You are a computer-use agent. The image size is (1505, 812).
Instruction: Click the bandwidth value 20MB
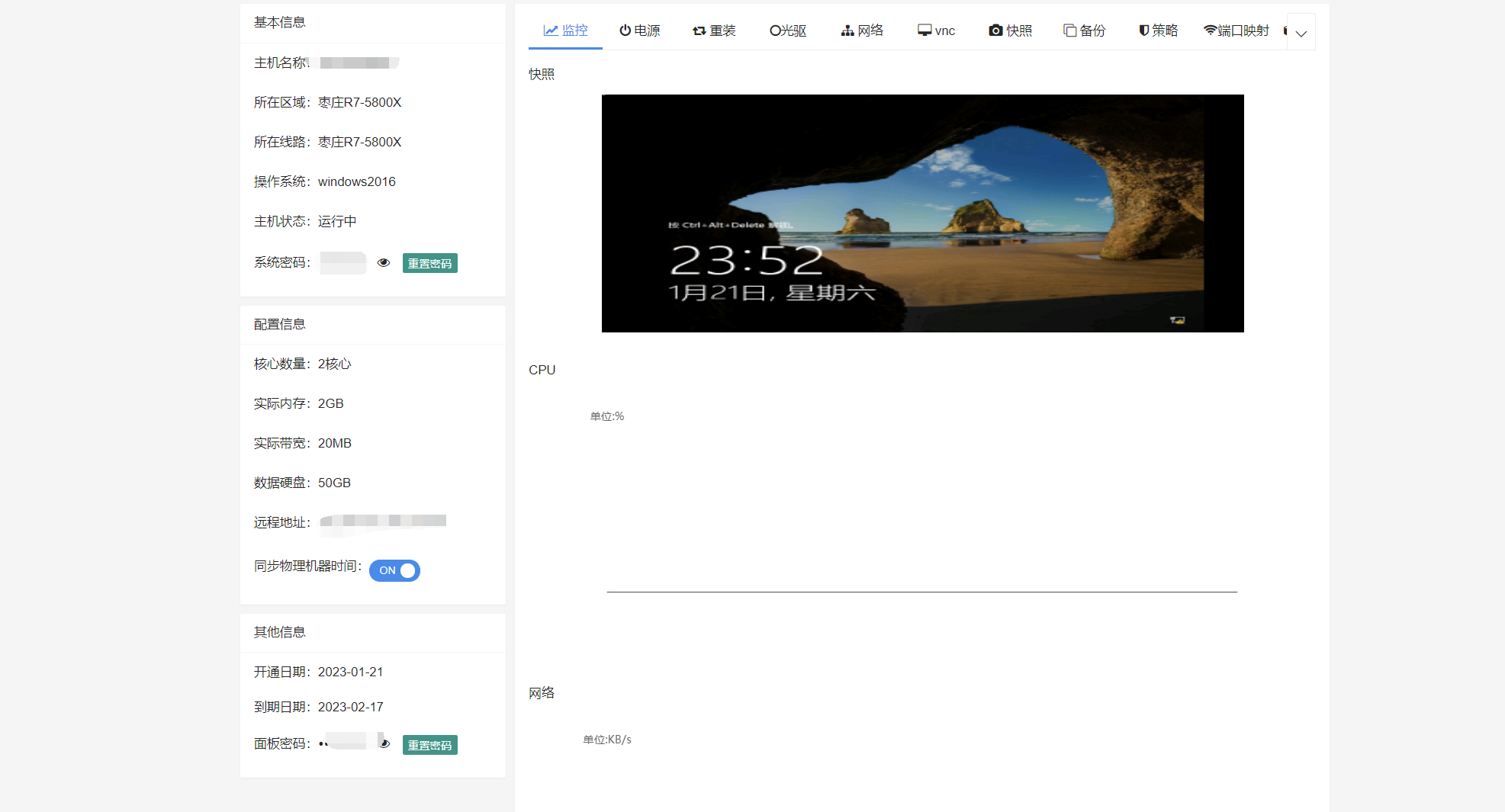[x=335, y=443]
